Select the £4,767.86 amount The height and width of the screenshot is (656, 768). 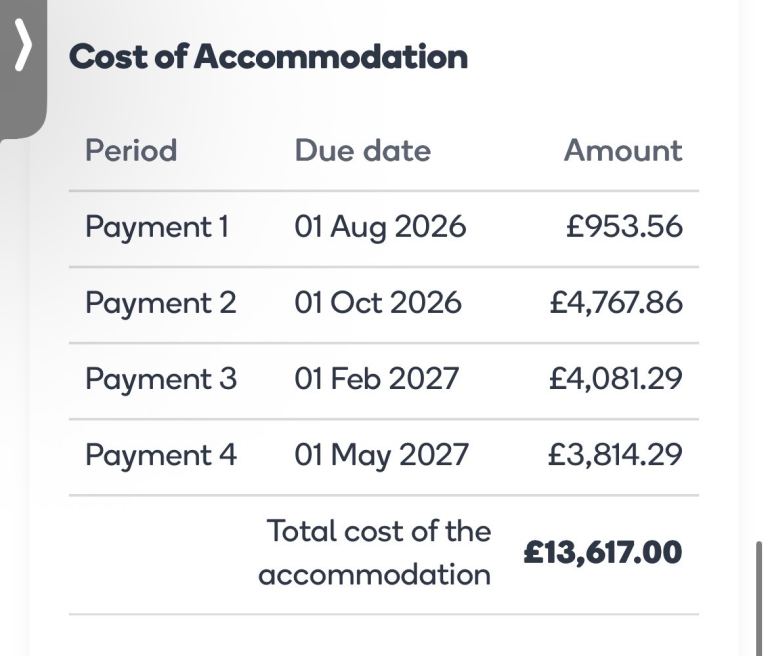[616, 303]
